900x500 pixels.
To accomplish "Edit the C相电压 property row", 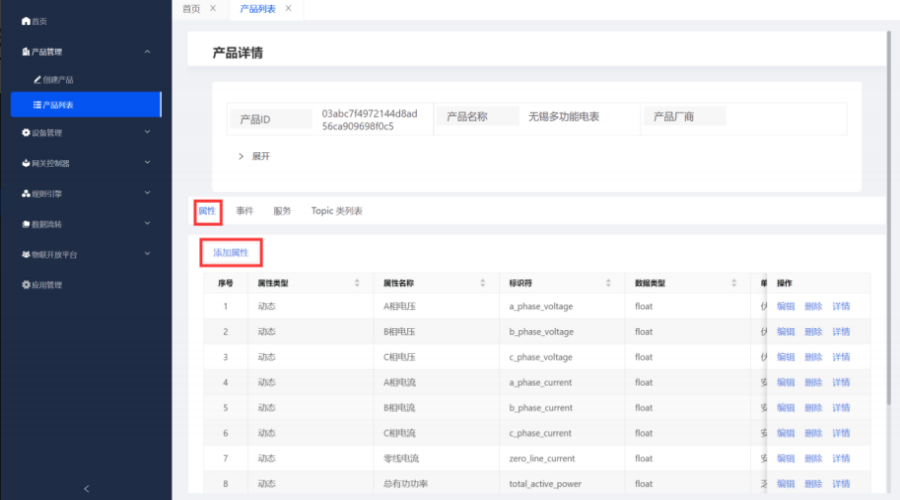I will 786,357.
